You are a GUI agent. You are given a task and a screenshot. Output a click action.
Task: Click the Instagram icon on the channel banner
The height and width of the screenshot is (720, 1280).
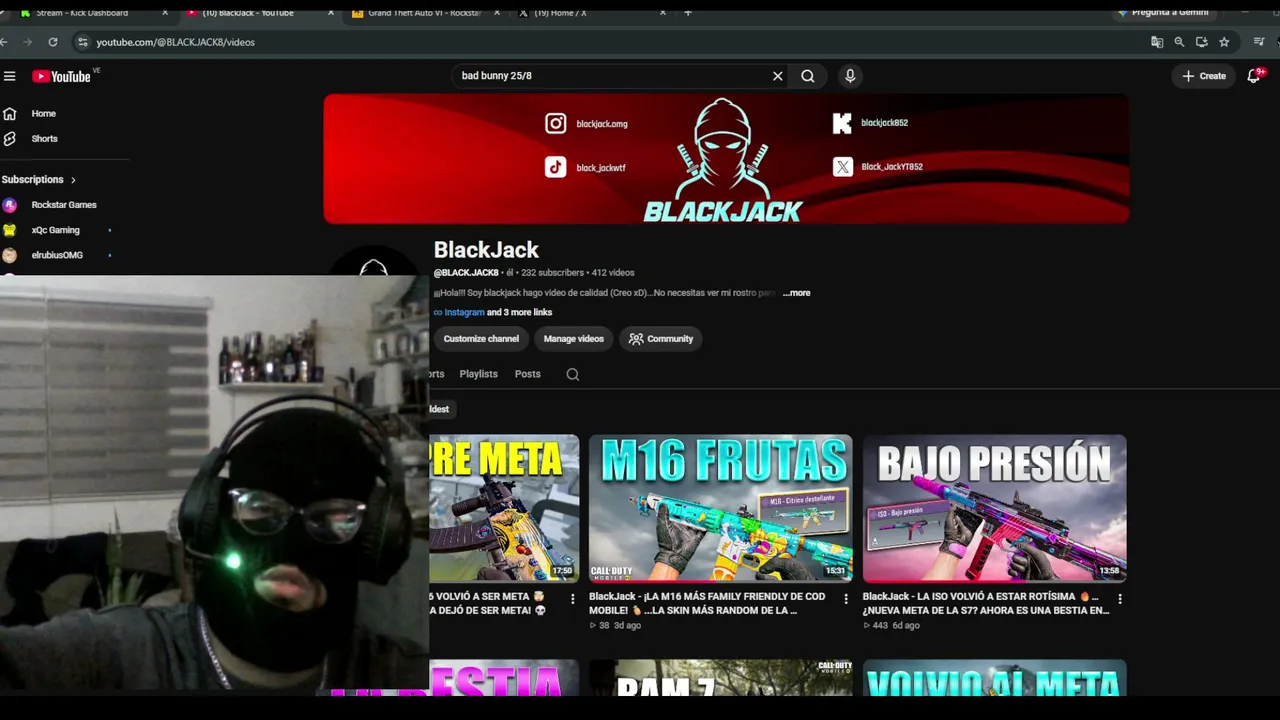click(x=556, y=124)
